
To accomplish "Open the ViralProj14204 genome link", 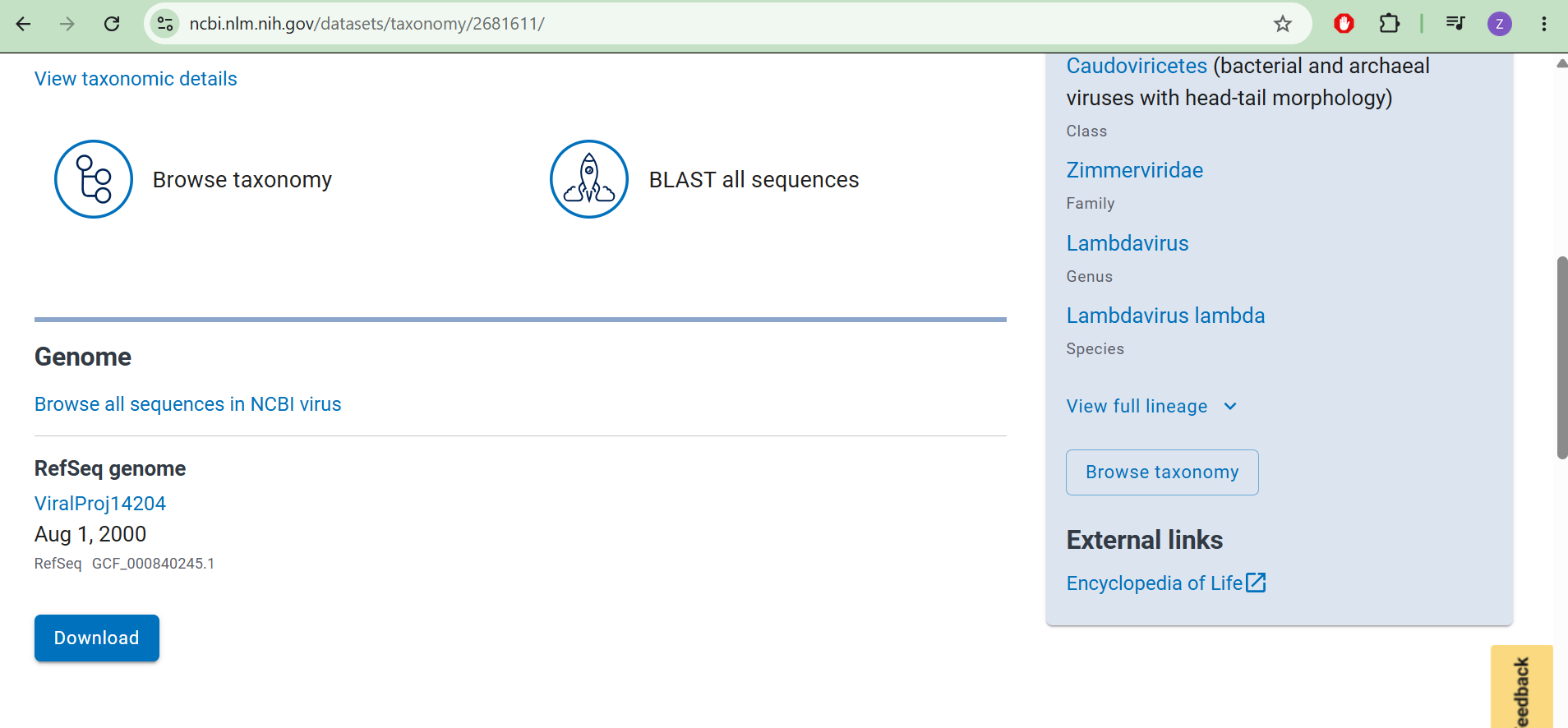I will point(100,504).
